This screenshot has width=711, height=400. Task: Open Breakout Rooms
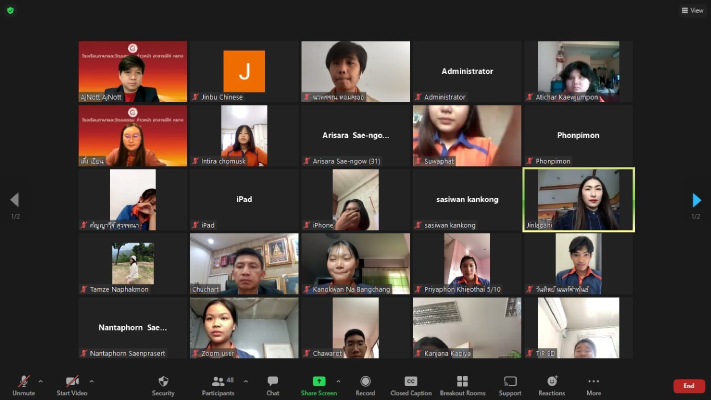click(x=462, y=385)
